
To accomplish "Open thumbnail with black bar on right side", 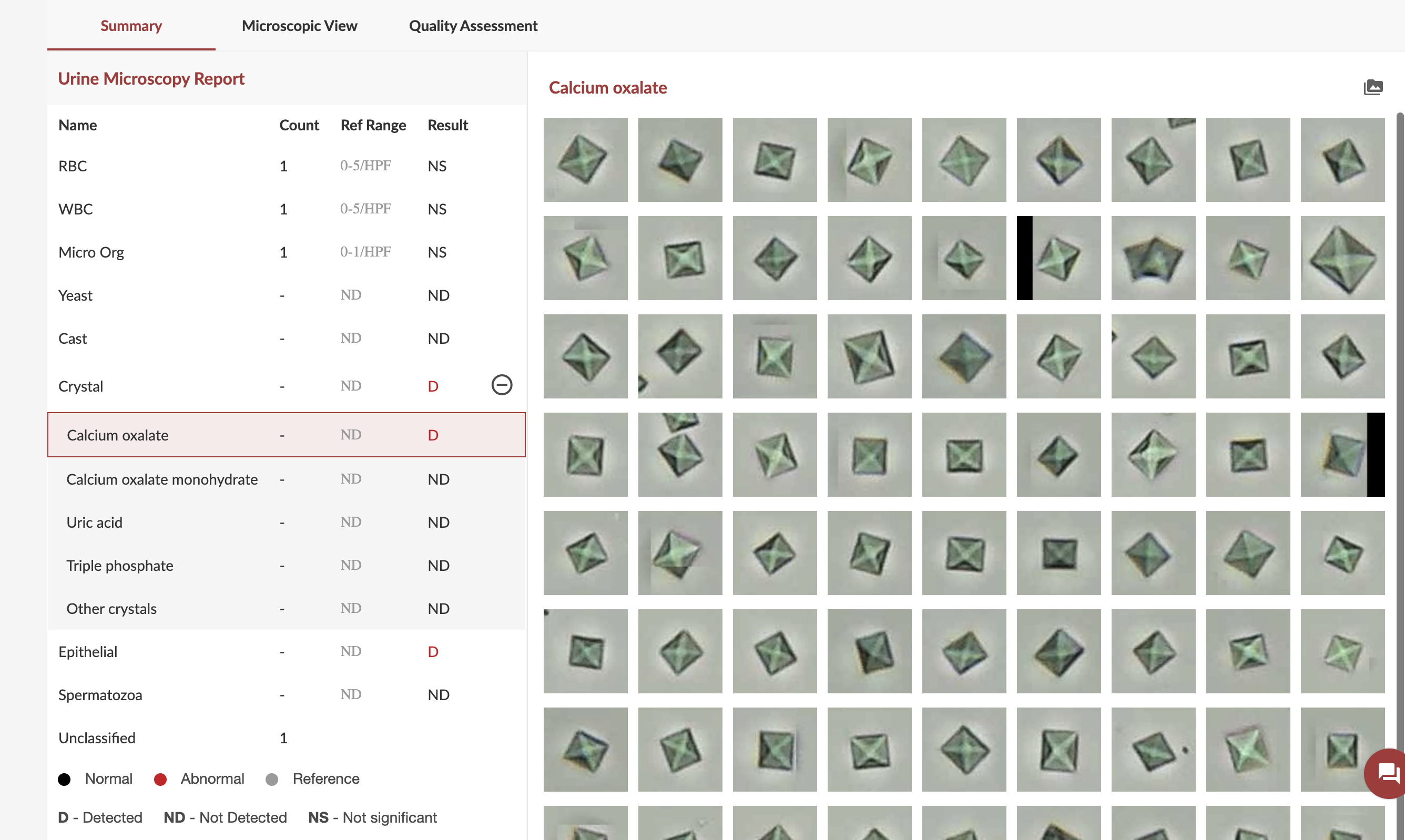I will [x=1342, y=455].
